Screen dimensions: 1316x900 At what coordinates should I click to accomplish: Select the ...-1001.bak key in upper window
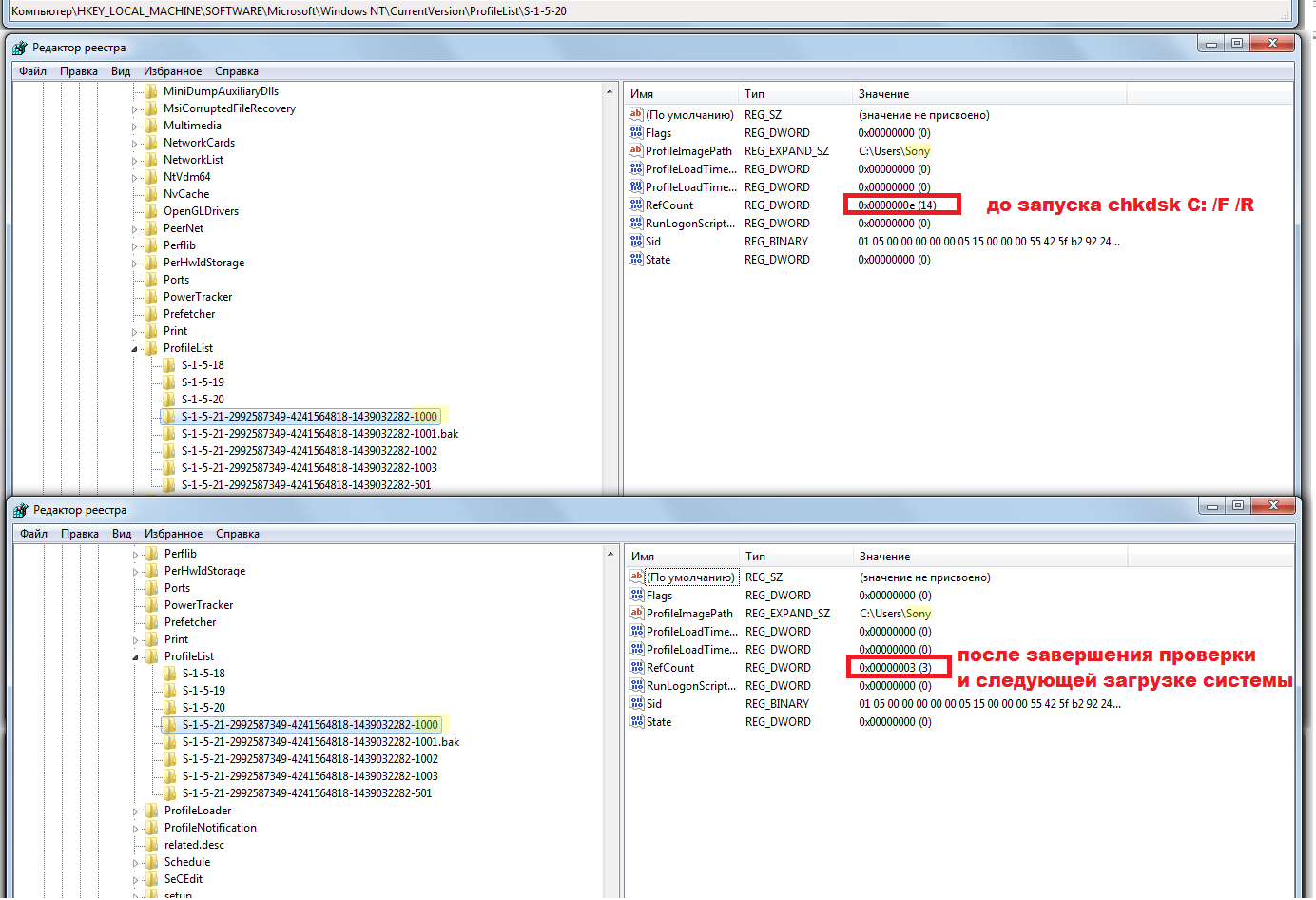(x=319, y=434)
